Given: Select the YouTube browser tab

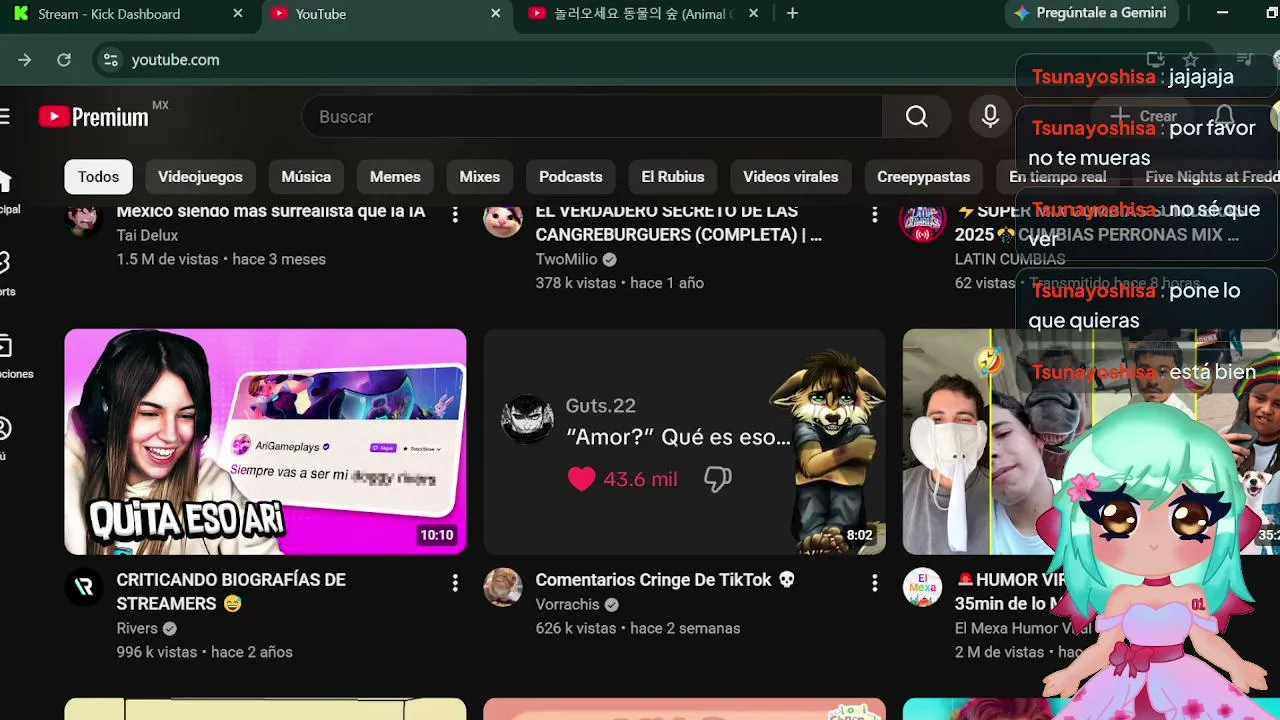Looking at the screenshot, I should (x=388, y=14).
